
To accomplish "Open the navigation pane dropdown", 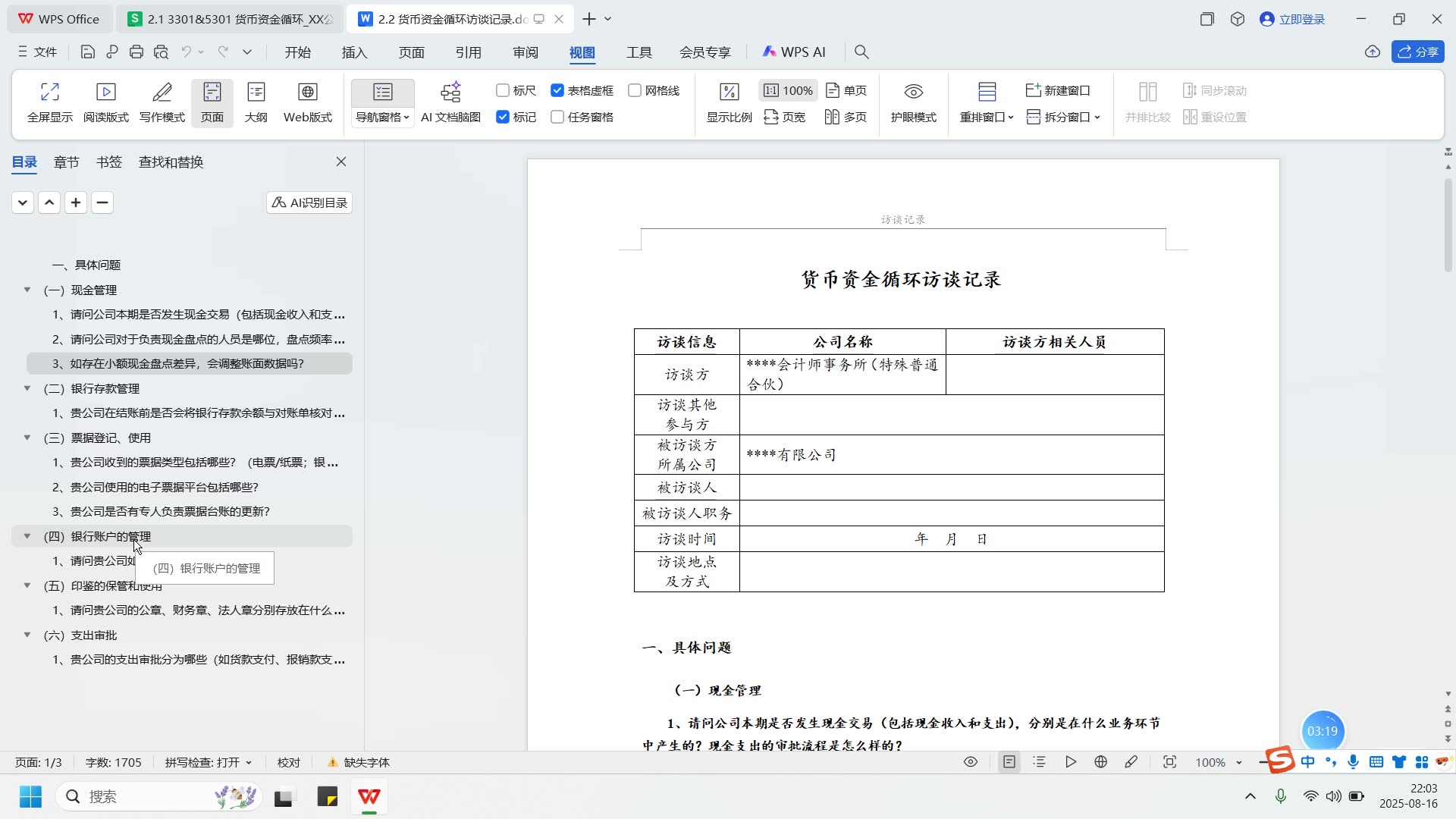I will 383,117.
